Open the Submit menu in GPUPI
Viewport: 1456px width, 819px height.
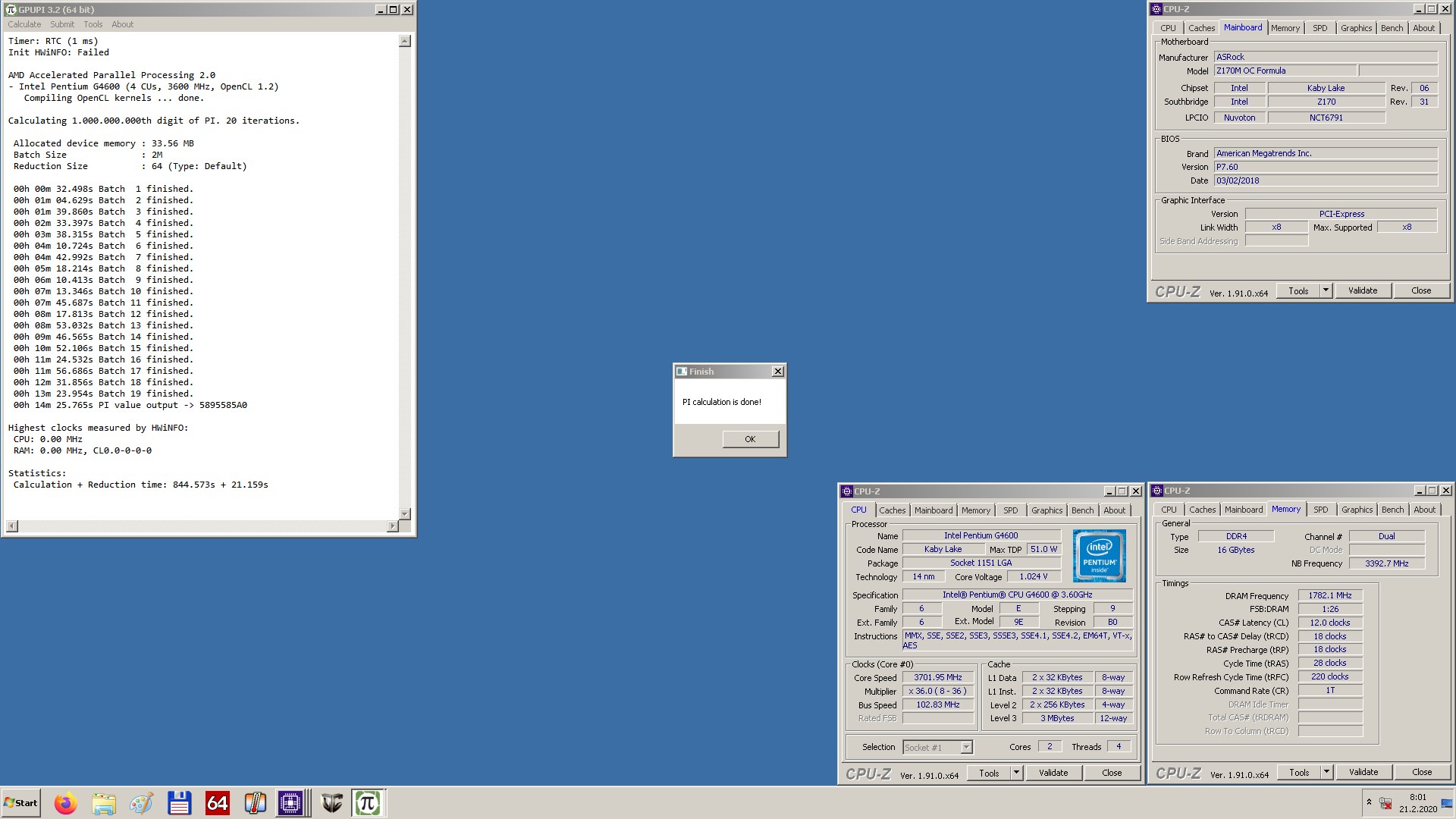62,24
